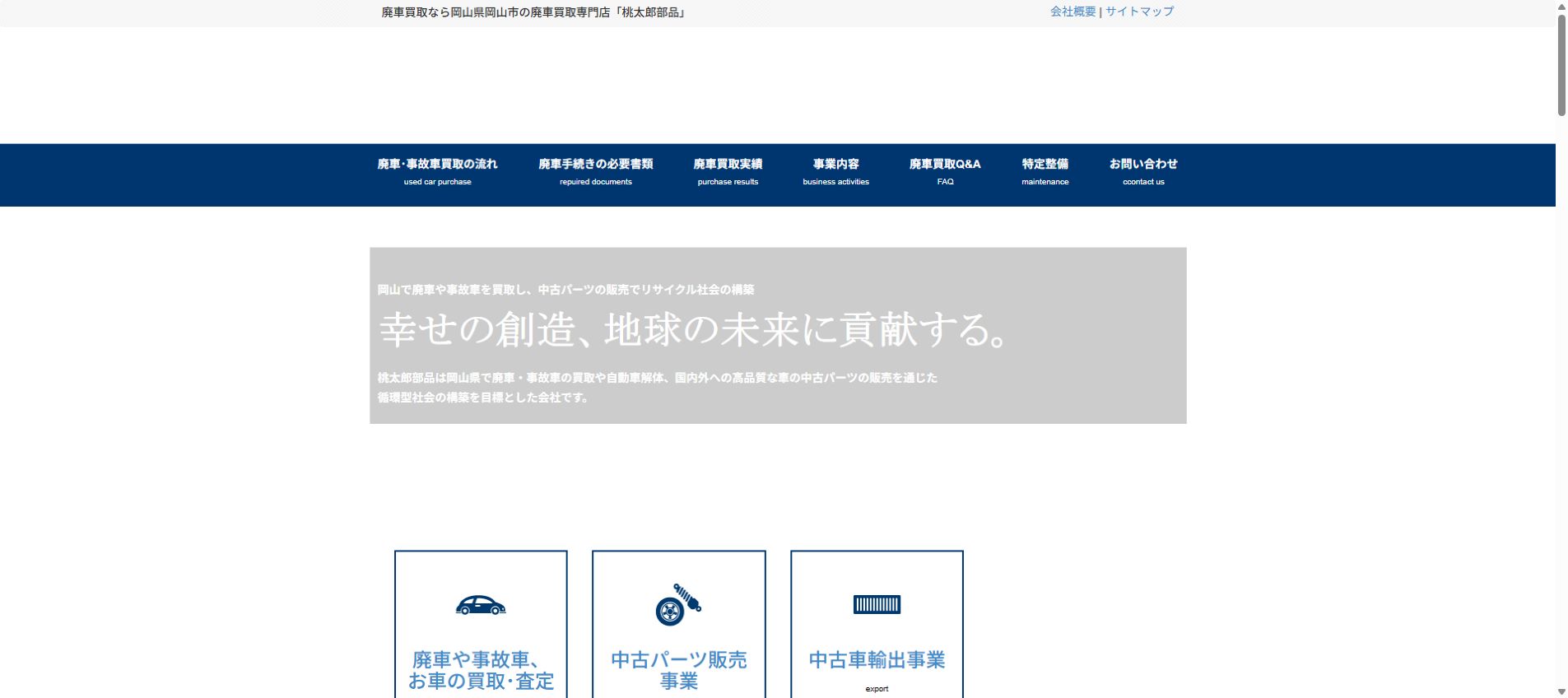Open the サイトマップ link
The image size is (1568, 698).
pos(1139,12)
